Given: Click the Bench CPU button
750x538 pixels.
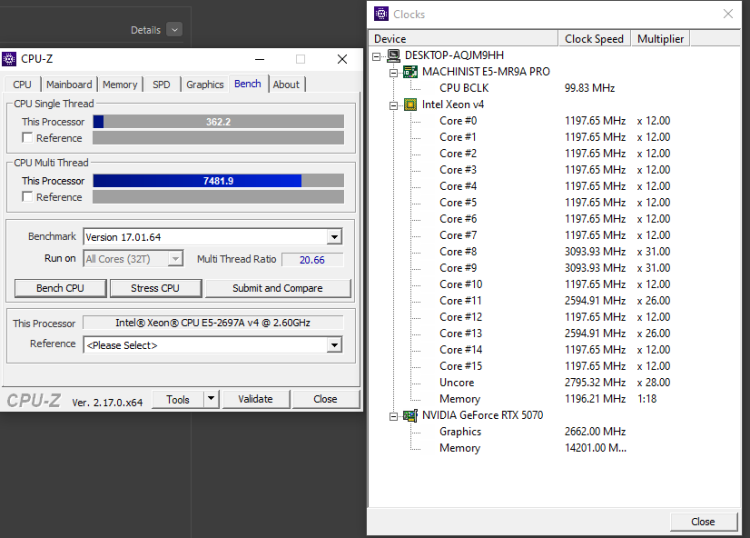Looking at the screenshot, I should [61, 288].
